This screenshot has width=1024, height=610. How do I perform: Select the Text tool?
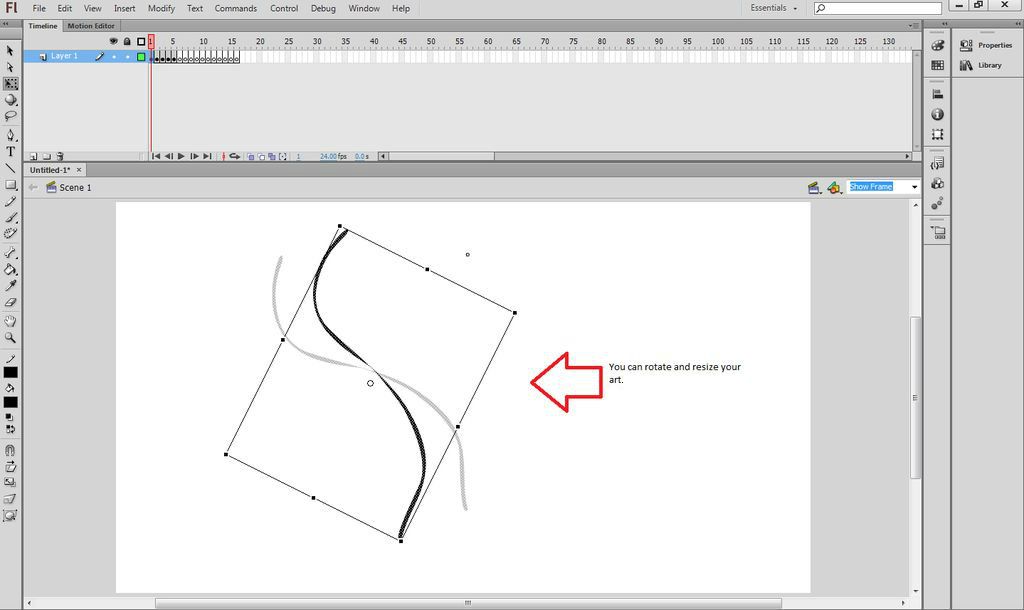click(x=10, y=152)
